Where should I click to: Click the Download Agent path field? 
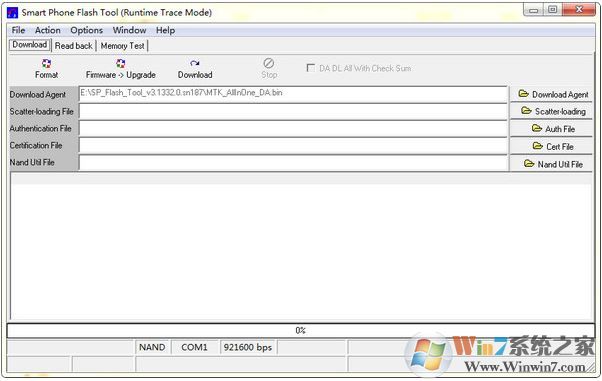point(293,94)
